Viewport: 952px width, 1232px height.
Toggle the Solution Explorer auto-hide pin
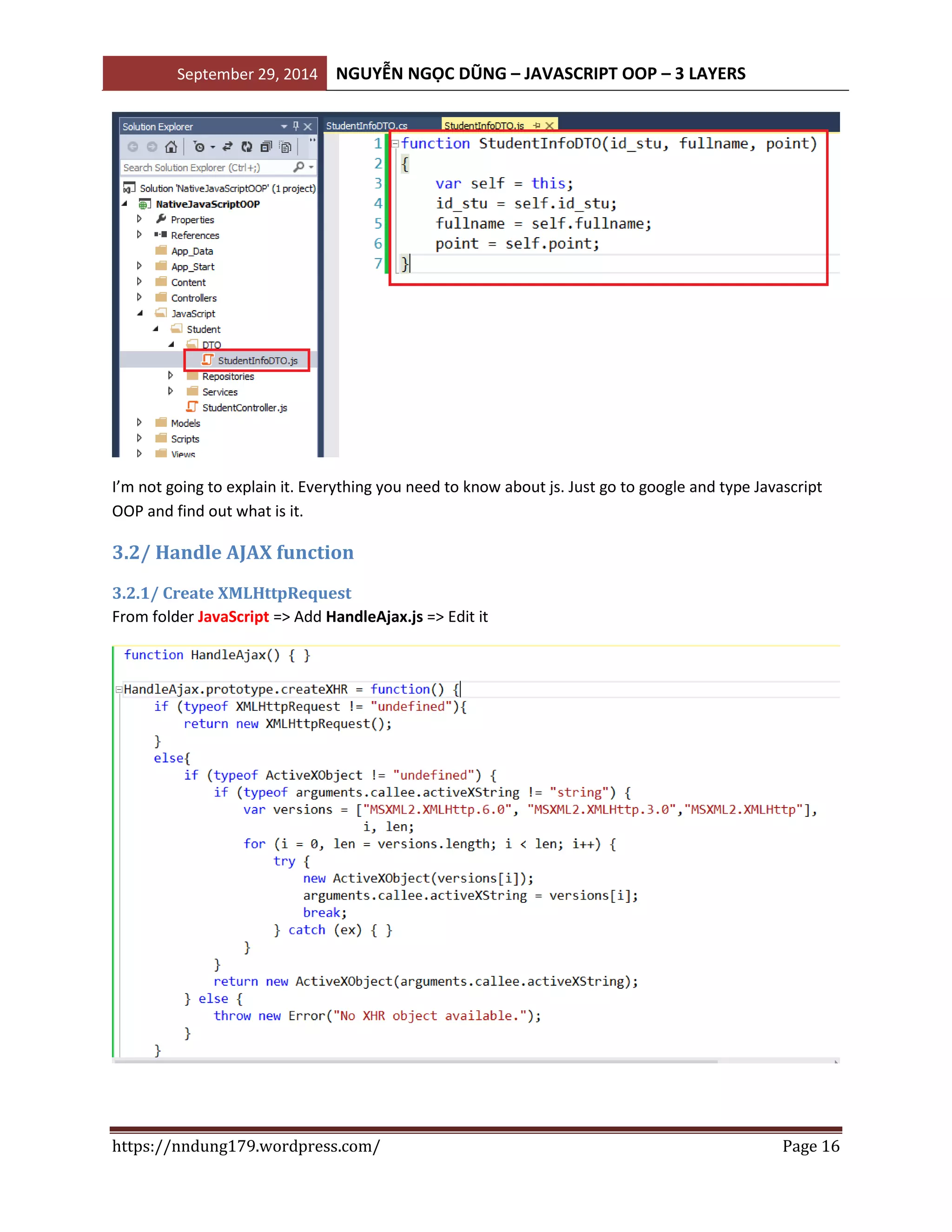pyautogui.click(x=296, y=126)
